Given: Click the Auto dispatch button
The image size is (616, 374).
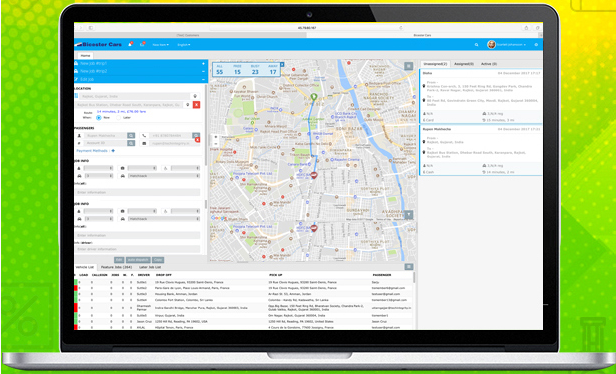Looking at the screenshot, I should point(138,260).
